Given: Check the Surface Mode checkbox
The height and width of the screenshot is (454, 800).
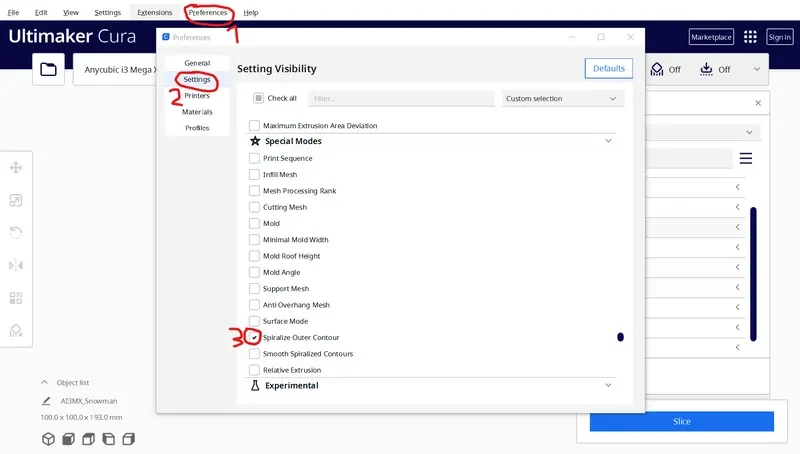Looking at the screenshot, I should click(254, 321).
